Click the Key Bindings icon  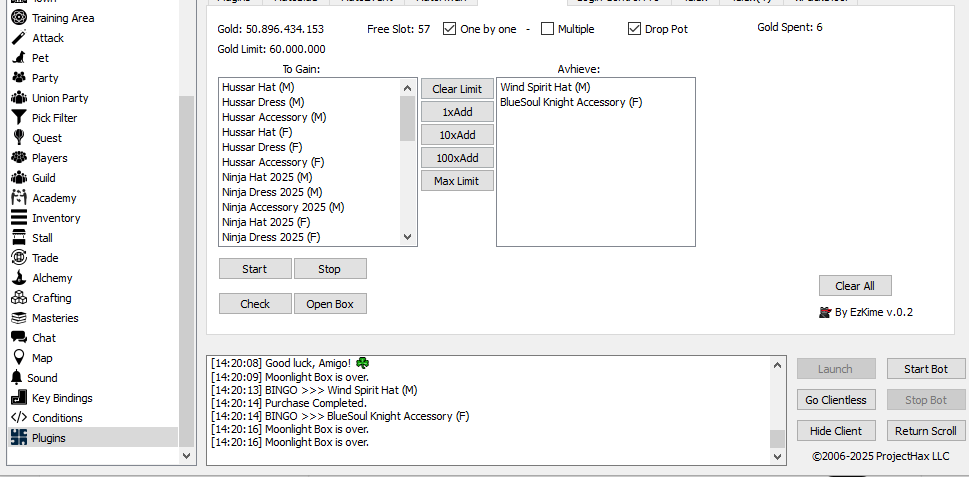[x=18, y=398]
